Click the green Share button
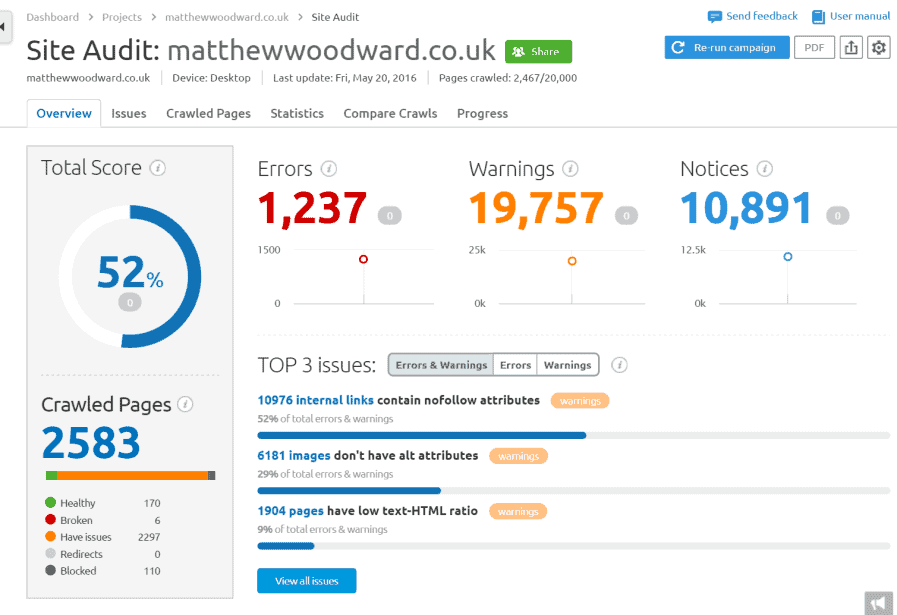Viewport: 897px width, 615px height. [x=538, y=51]
